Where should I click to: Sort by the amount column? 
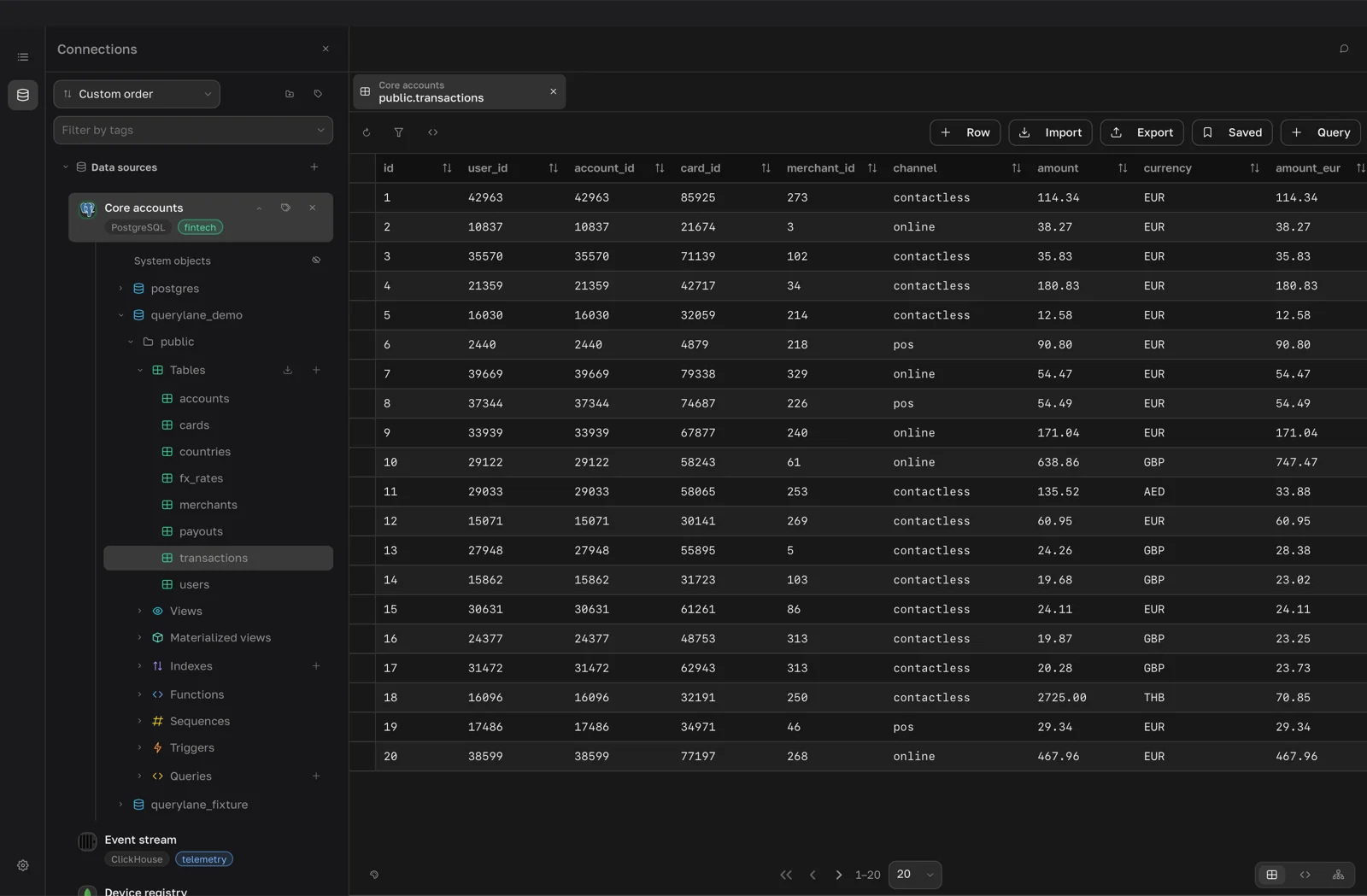[1123, 168]
